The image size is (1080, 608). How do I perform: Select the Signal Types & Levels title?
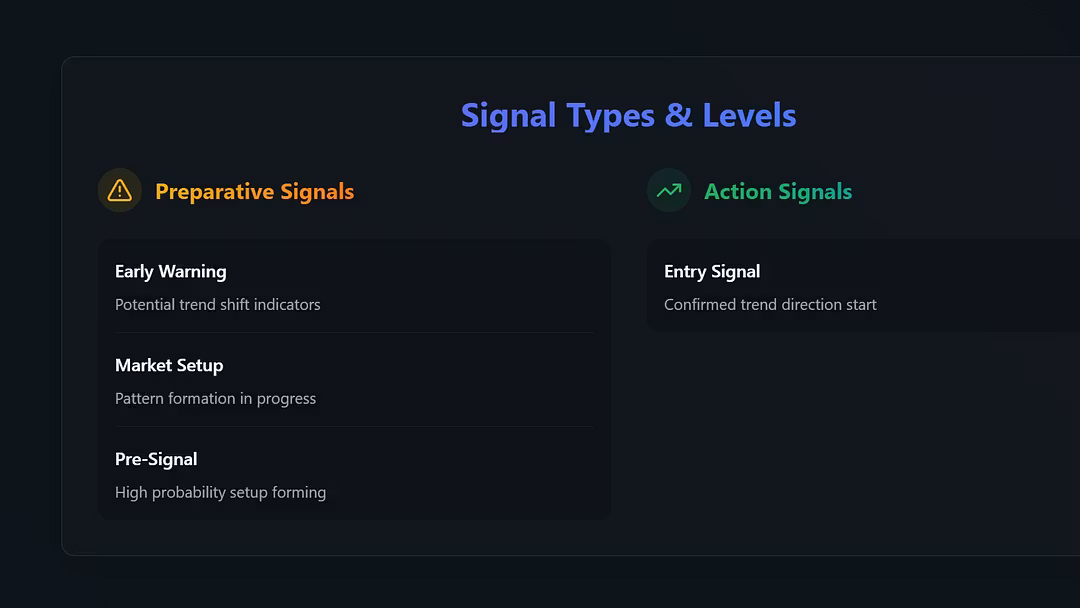[x=628, y=115]
